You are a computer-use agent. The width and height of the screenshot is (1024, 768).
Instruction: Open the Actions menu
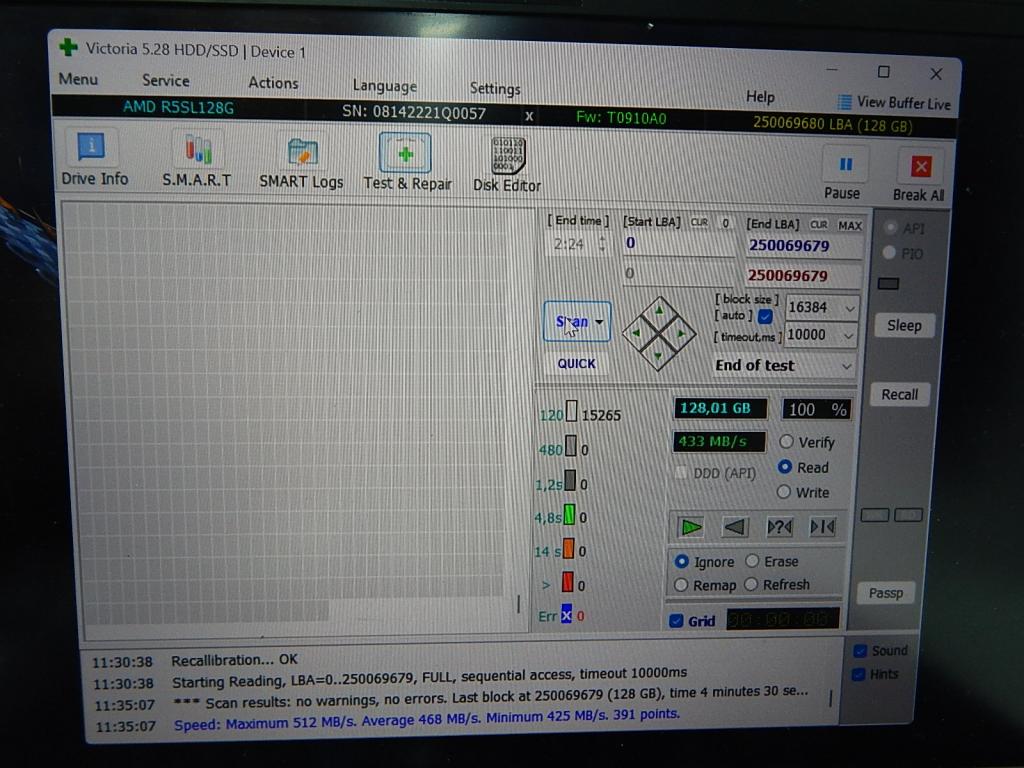click(273, 83)
